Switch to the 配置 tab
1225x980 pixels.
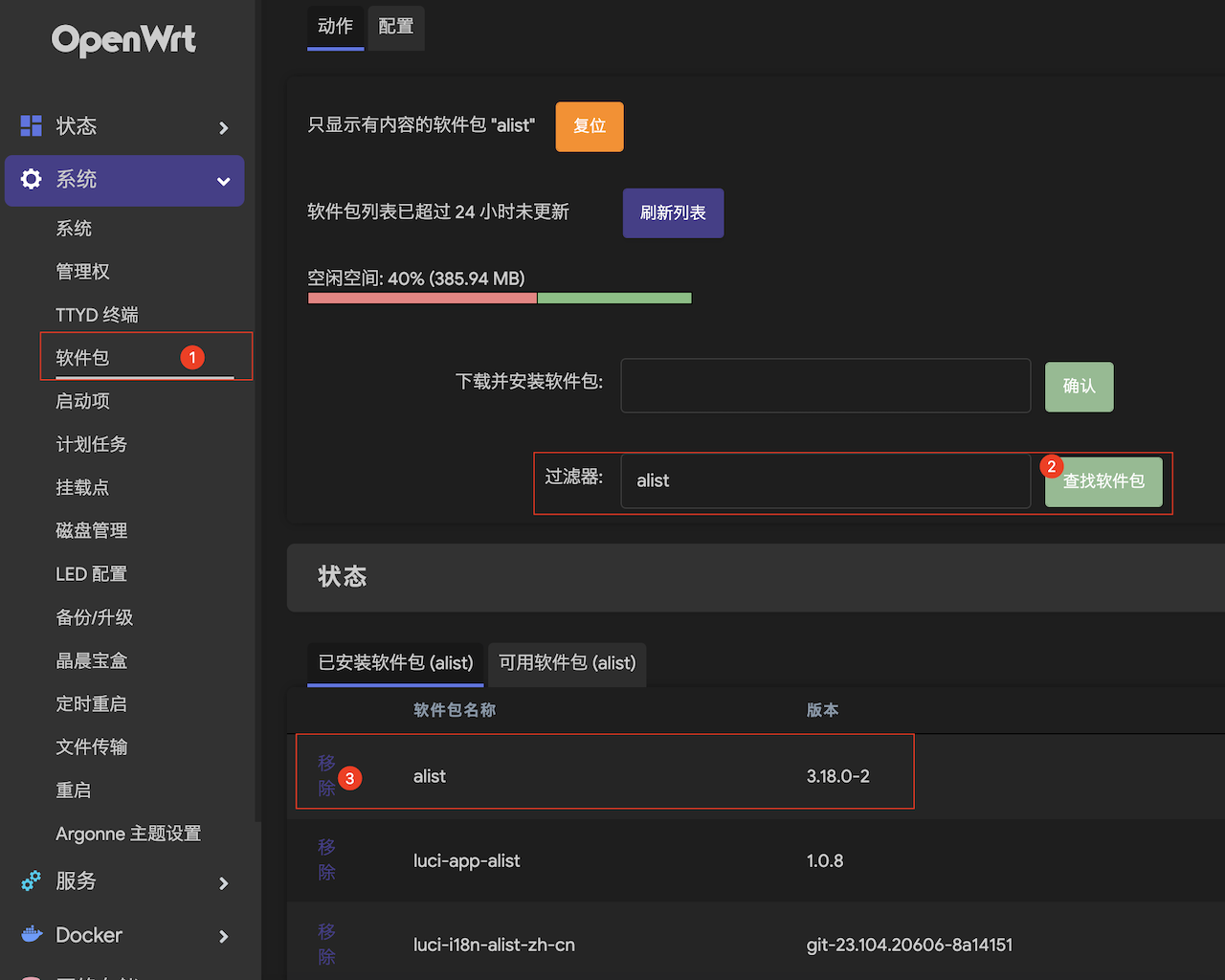point(395,27)
